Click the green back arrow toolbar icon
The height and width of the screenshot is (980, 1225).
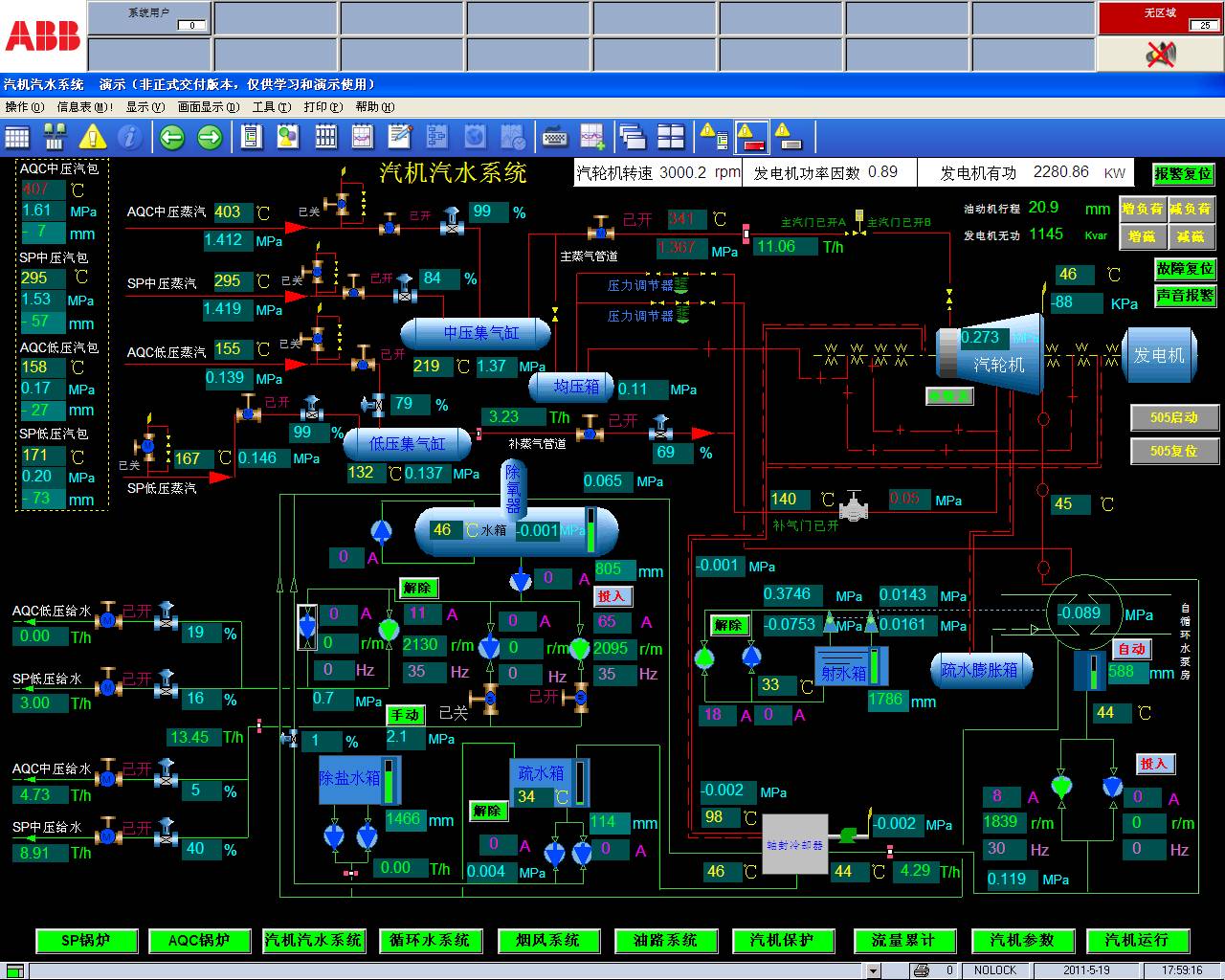coord(172,138)
